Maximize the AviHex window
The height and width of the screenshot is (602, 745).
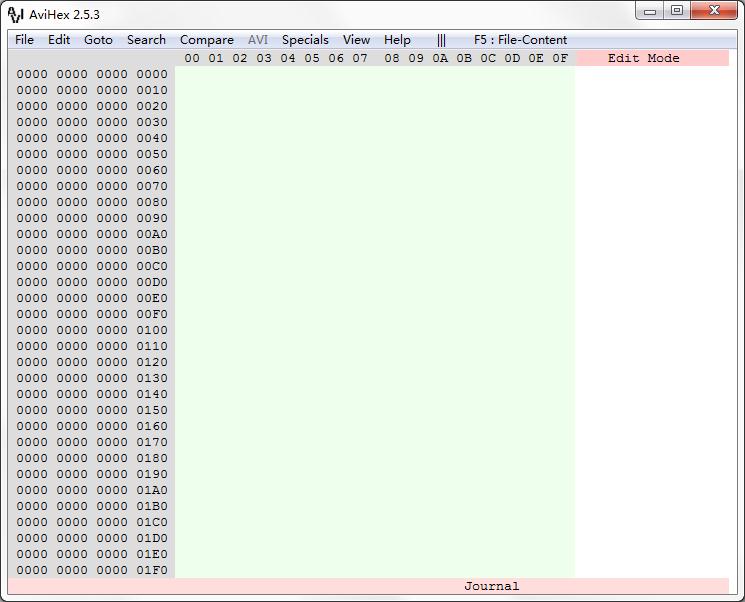pos(677,11)
